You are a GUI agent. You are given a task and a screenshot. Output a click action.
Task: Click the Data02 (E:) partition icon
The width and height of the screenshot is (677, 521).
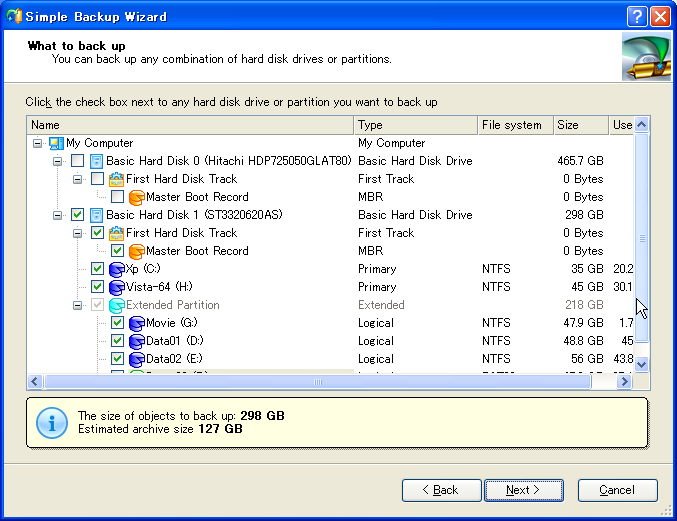point(136,359)
